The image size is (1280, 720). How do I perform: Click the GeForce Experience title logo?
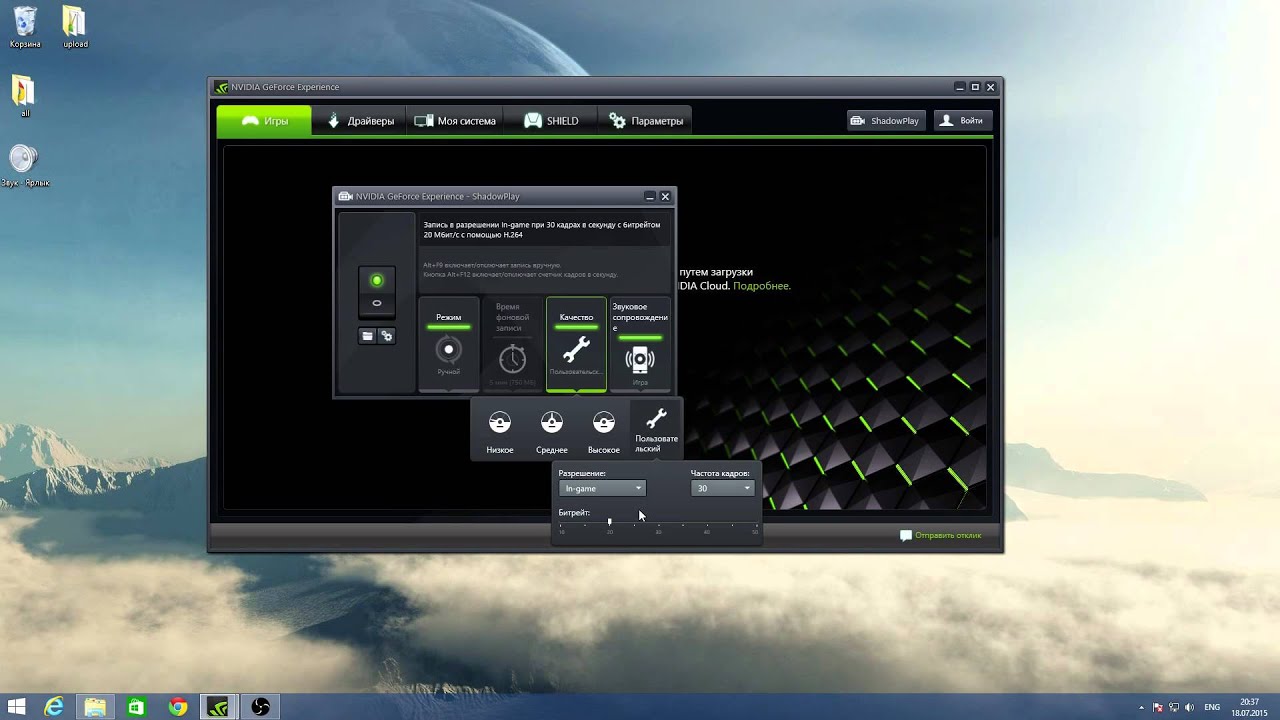coord(222,87)
